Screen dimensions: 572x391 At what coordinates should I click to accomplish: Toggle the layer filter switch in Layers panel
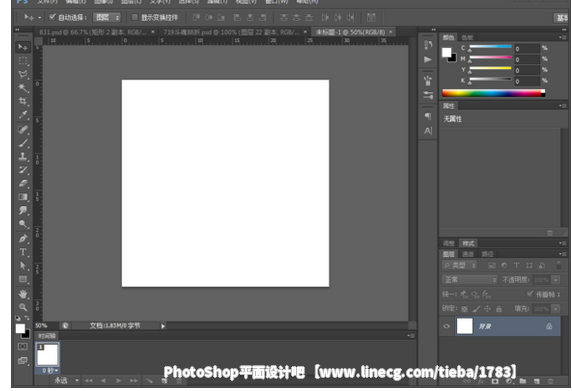coord(559,265)
